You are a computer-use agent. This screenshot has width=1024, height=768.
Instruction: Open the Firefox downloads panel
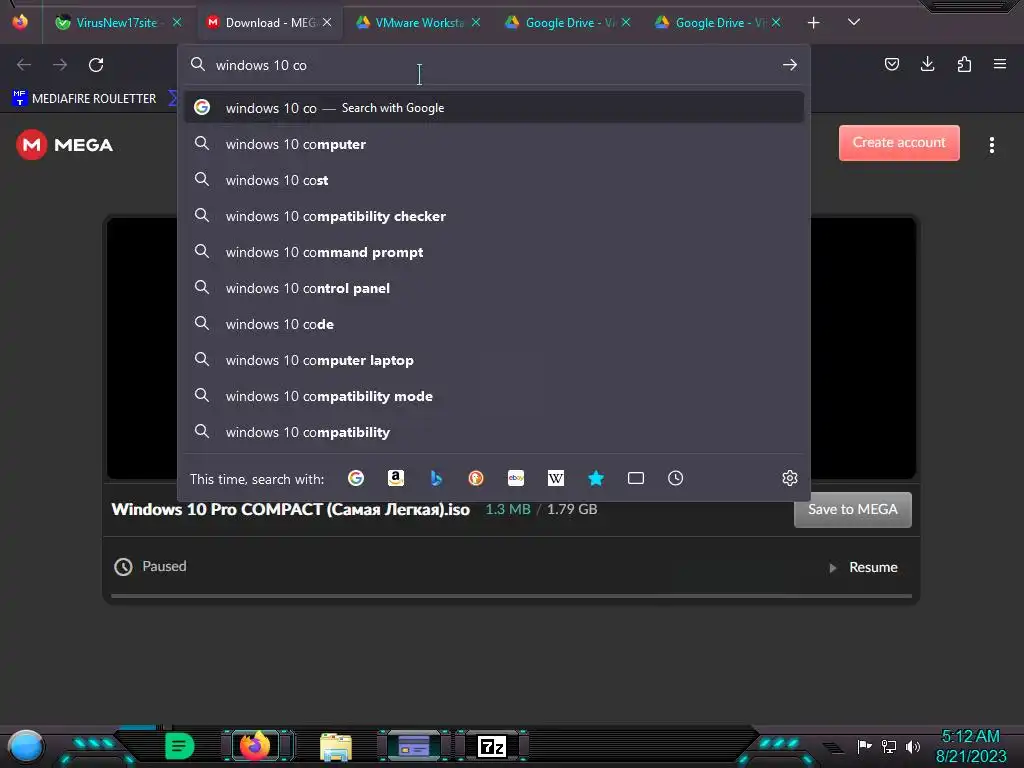coord(927,64)
